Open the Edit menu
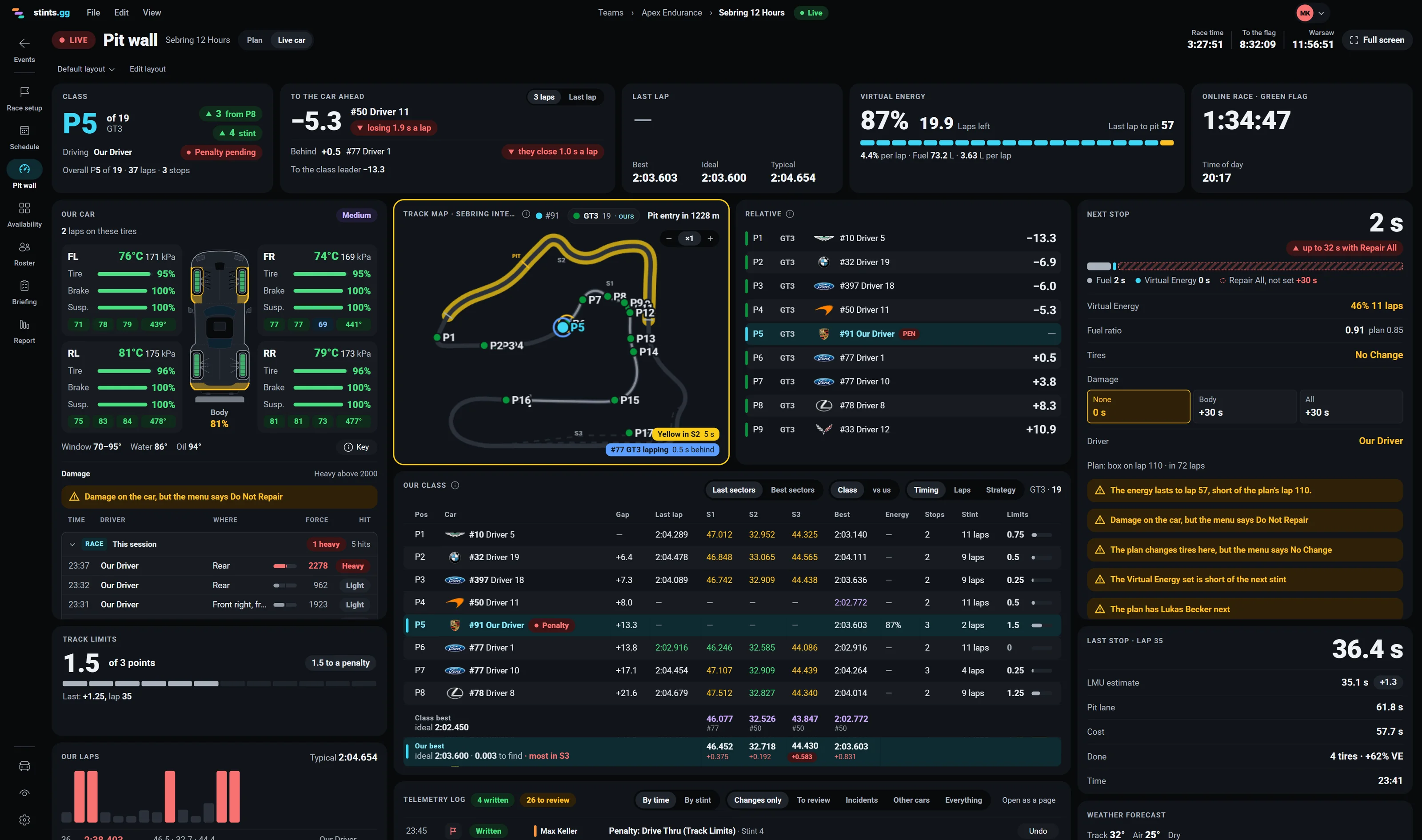Image resolution: width=1422 pixels, height=840 pixels. point(121,12)
